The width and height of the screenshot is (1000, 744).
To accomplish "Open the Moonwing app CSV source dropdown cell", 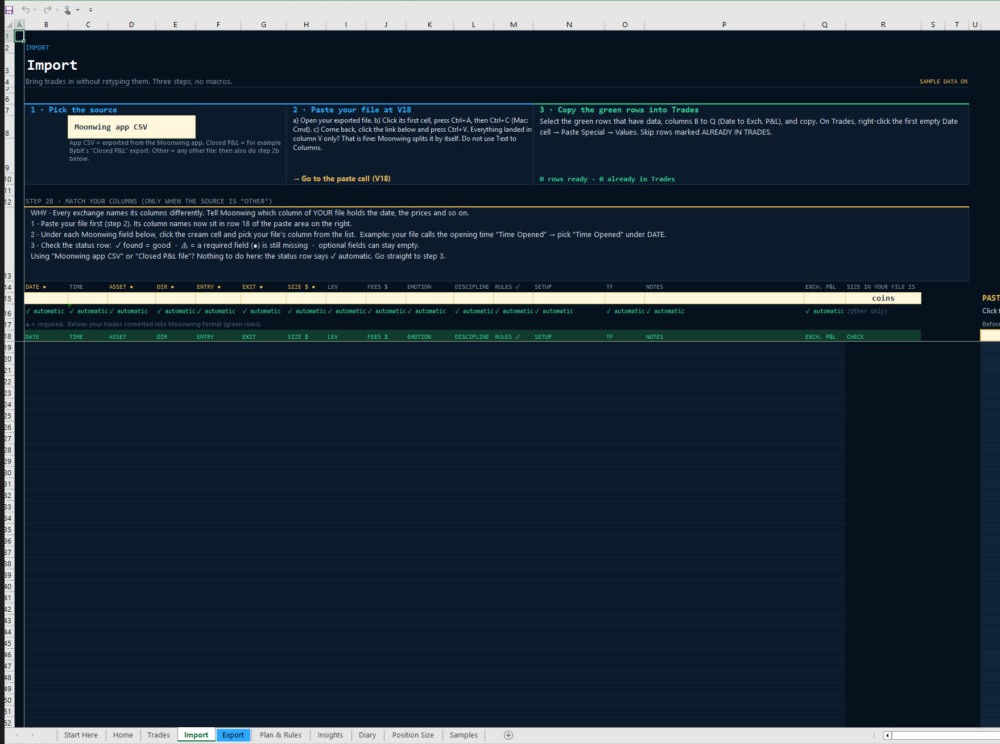I will (131, 127).
